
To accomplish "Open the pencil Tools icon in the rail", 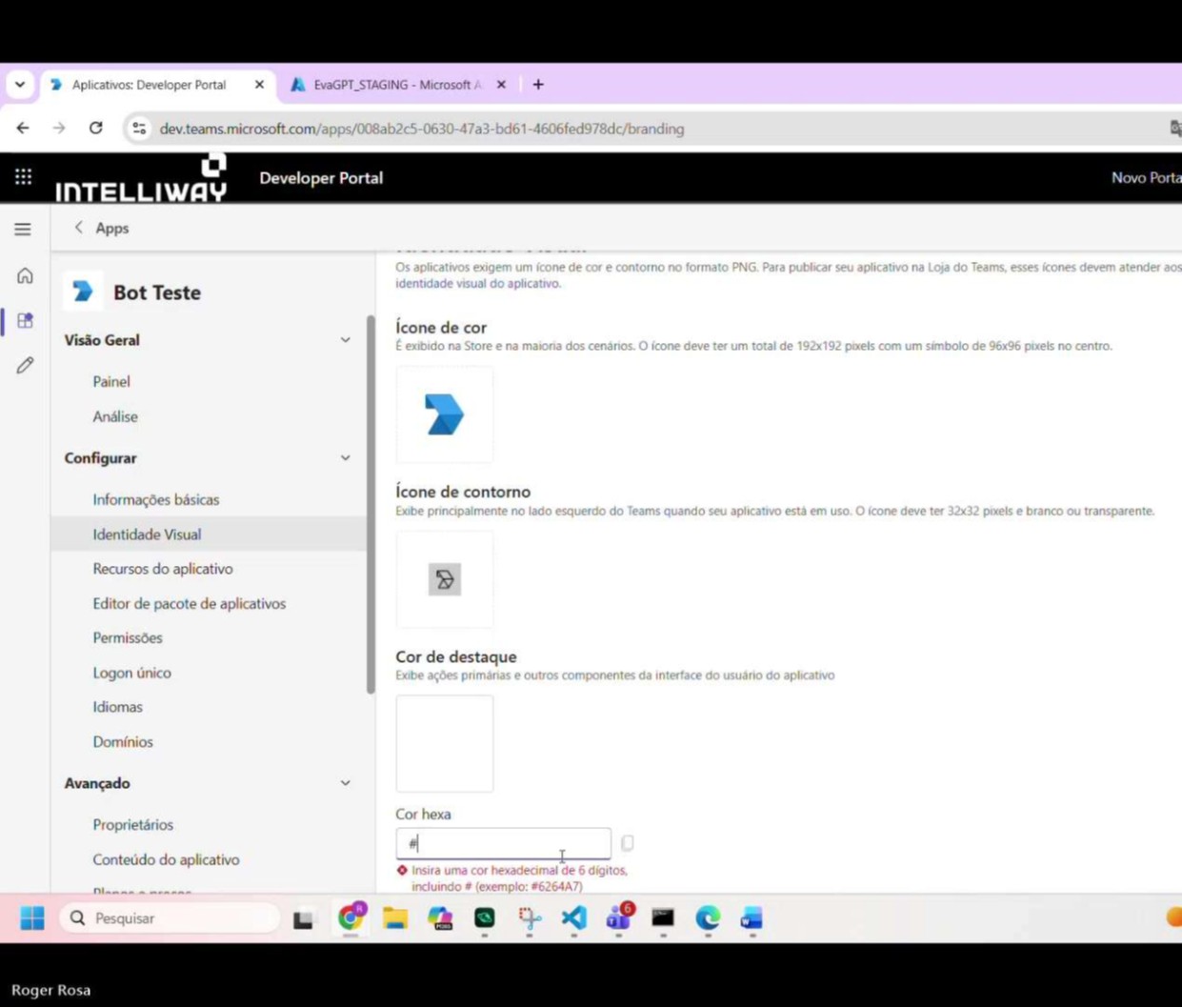I will coord(25,366).
